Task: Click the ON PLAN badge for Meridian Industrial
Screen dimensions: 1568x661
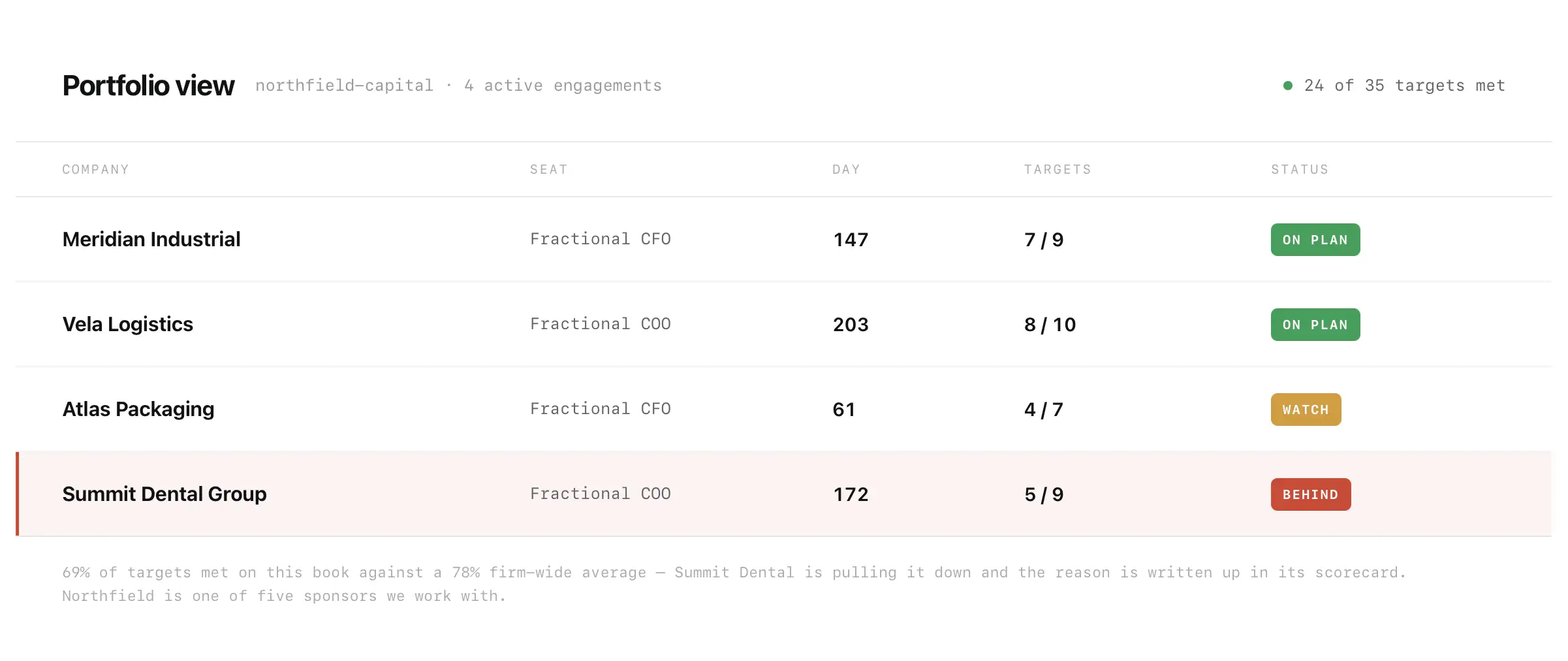Action: tap(1315, 240)
